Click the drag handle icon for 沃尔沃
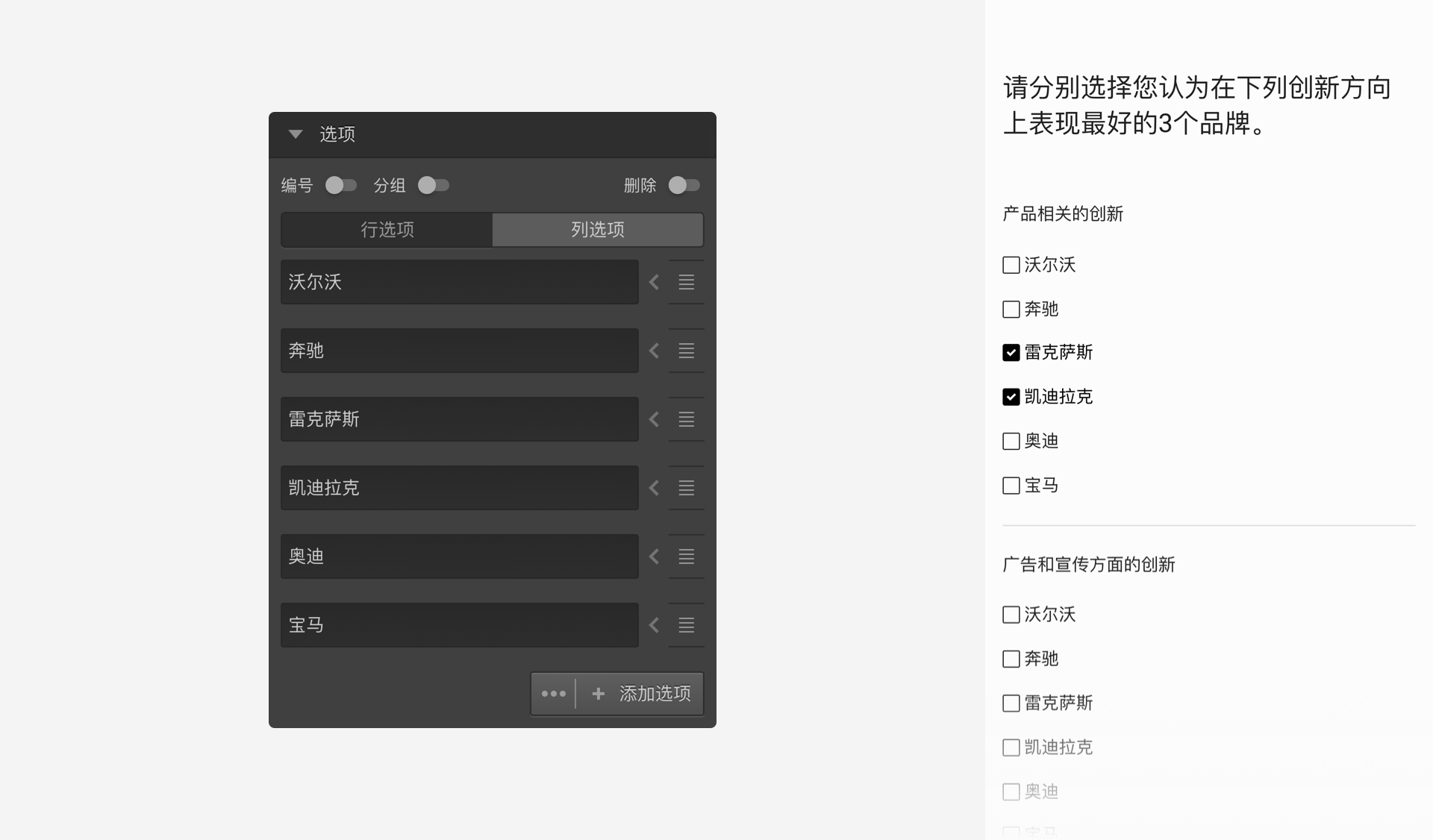The width and height of the screenshot is (1433, 840). [x=687, y=282]
